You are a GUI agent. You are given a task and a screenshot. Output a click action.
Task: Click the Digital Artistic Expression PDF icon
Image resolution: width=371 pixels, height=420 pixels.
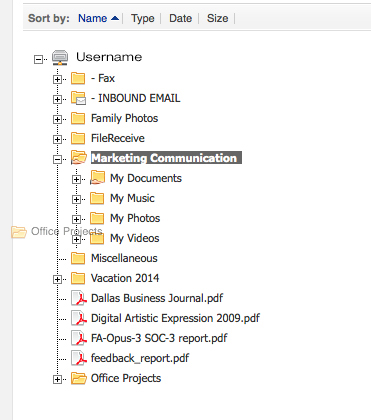pyautogui.click(x=79, y=318)
